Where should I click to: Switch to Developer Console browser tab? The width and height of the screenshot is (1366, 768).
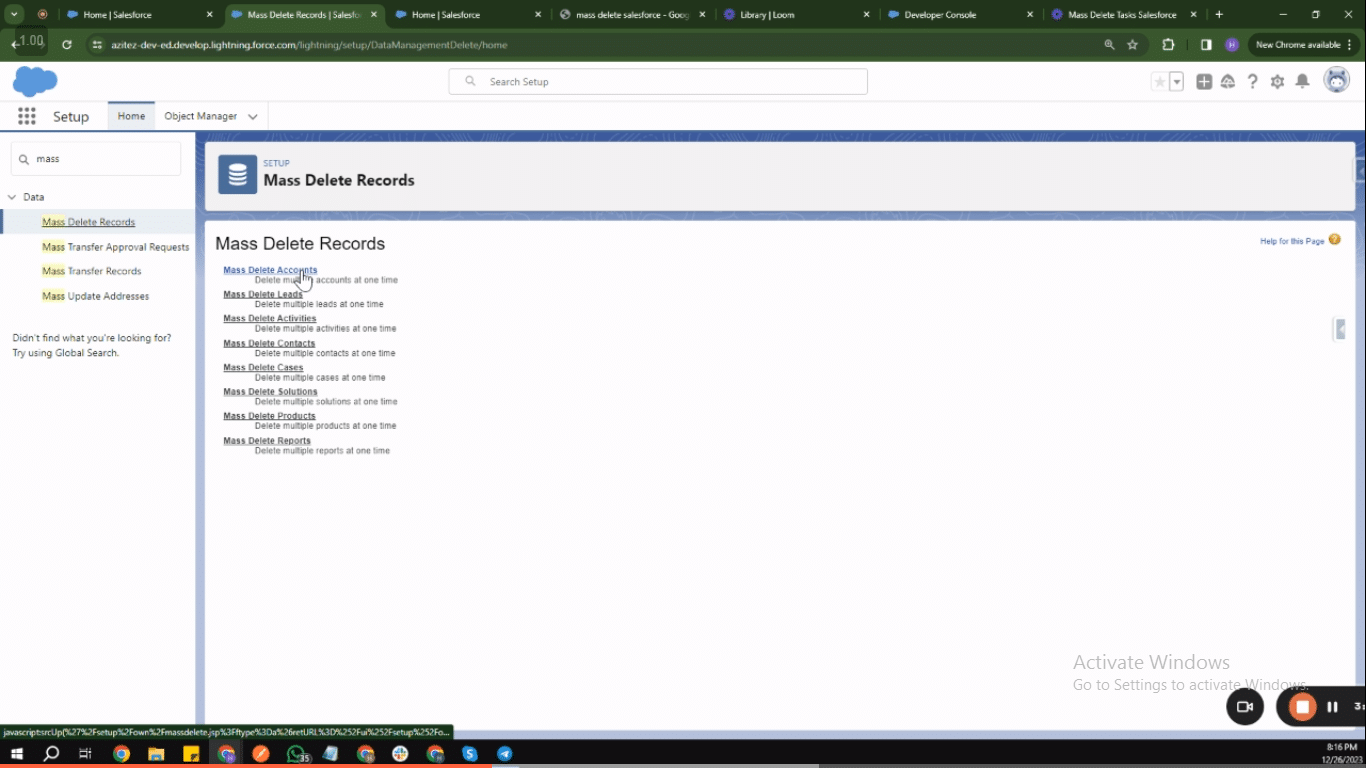pos(962,15)
